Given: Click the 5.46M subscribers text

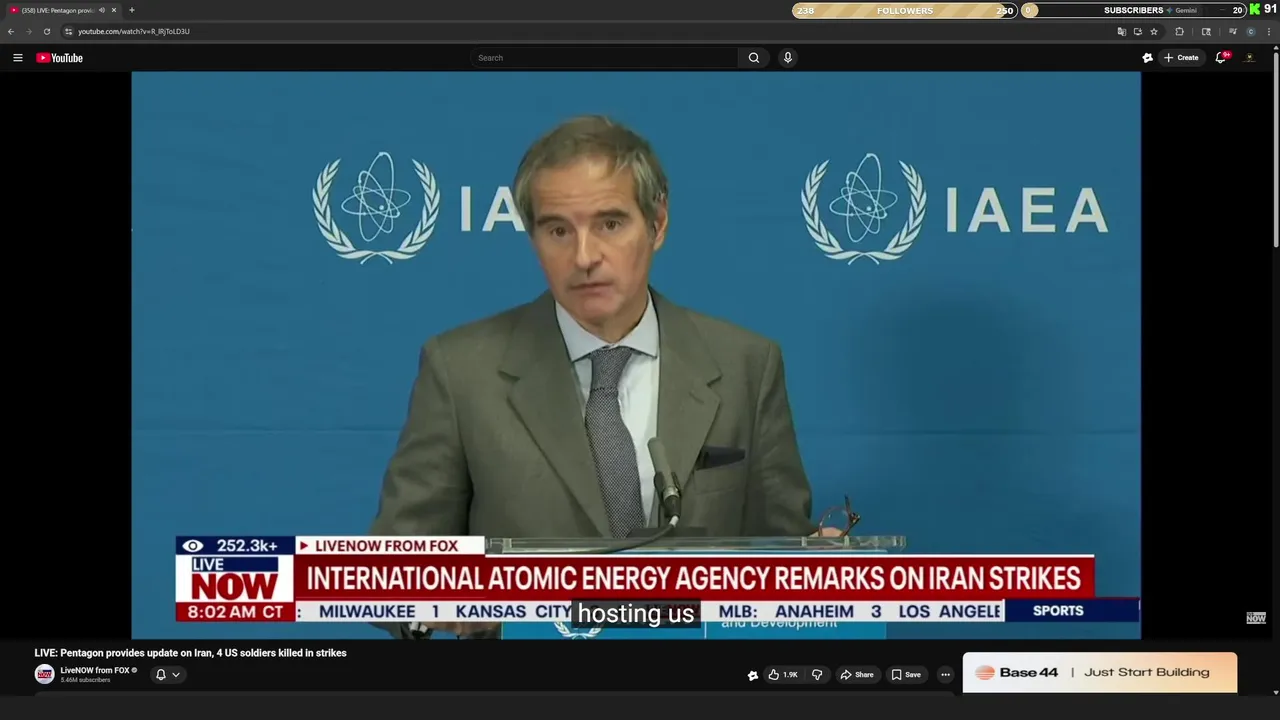Looking at the screenshot, I should pyautogui.click(x=85, y=681).
